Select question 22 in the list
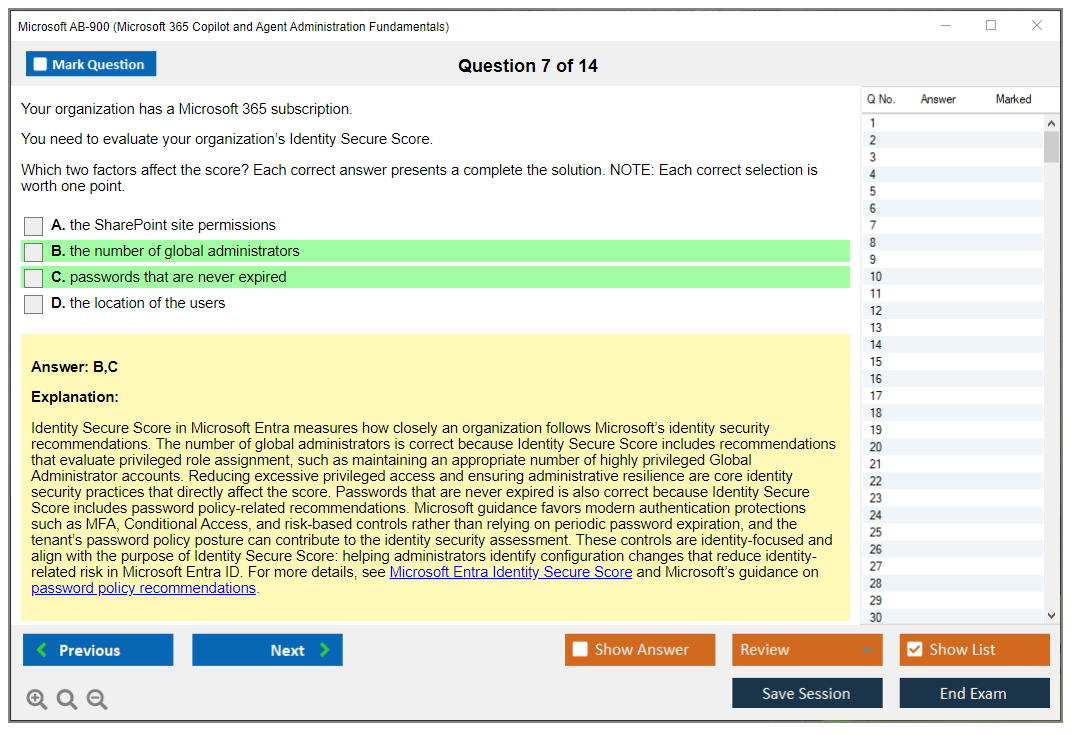Screen dimensions: 1075x735 [x=952, y=481]
